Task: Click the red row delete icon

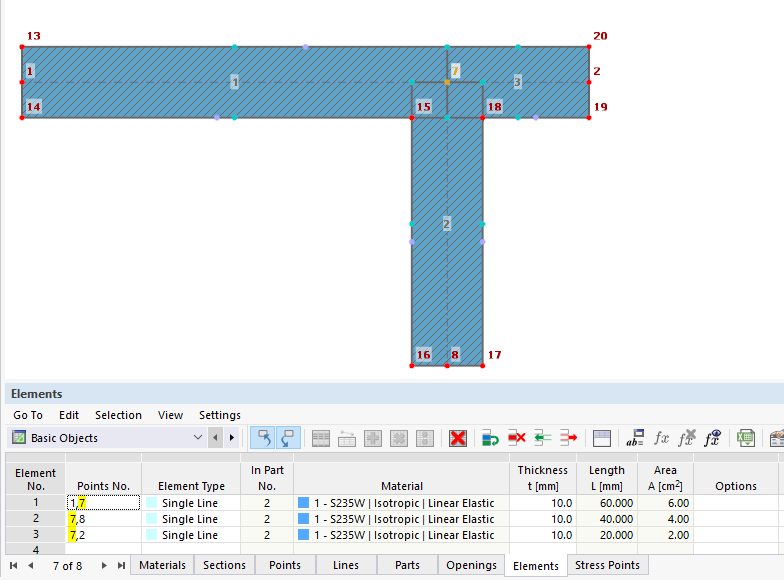Action: click(516, 438)
